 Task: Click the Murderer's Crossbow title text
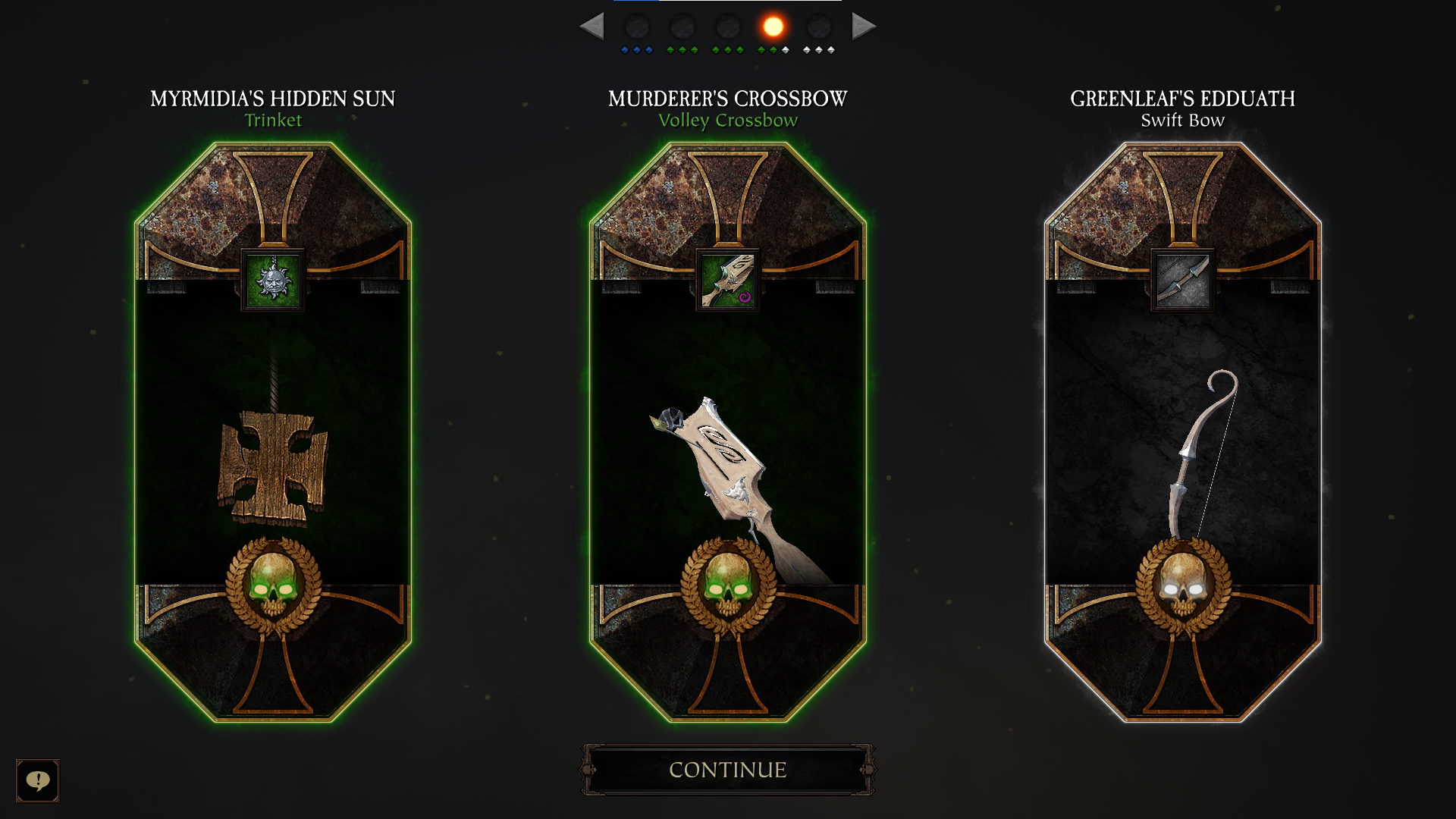[728, 99]
